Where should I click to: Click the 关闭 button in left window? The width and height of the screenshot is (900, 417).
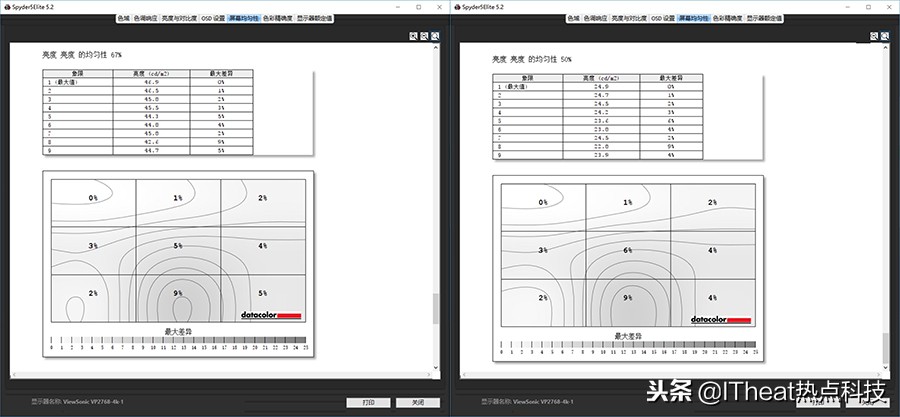coord(418,403)
